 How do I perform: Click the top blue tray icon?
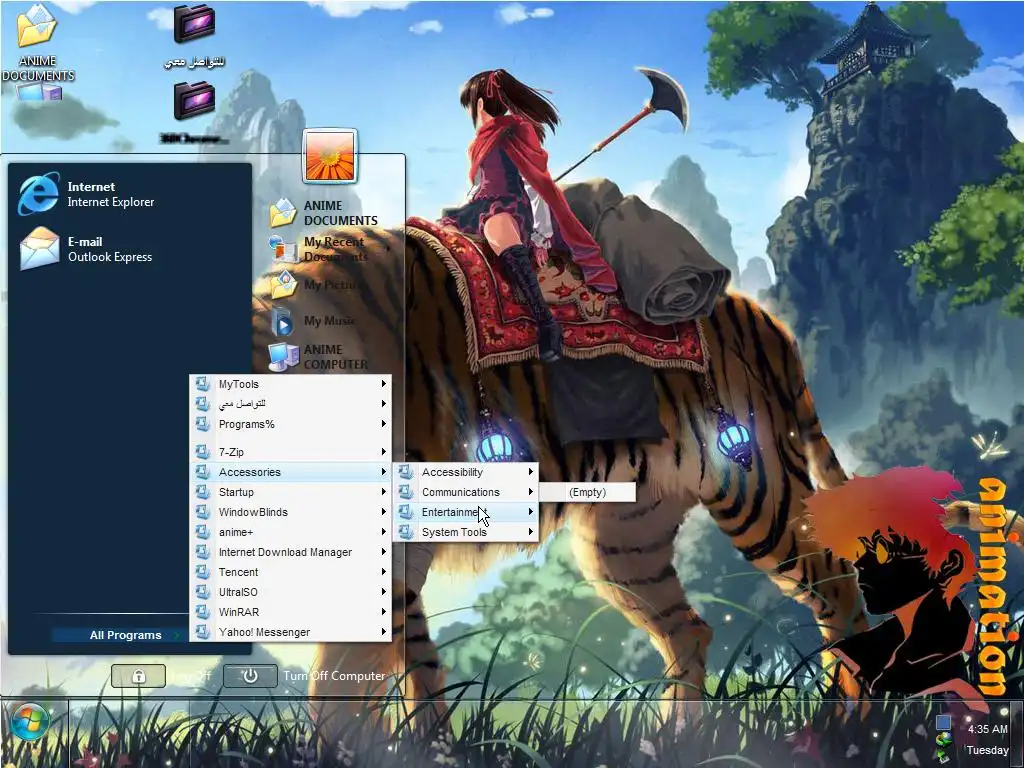pos(943,722)
